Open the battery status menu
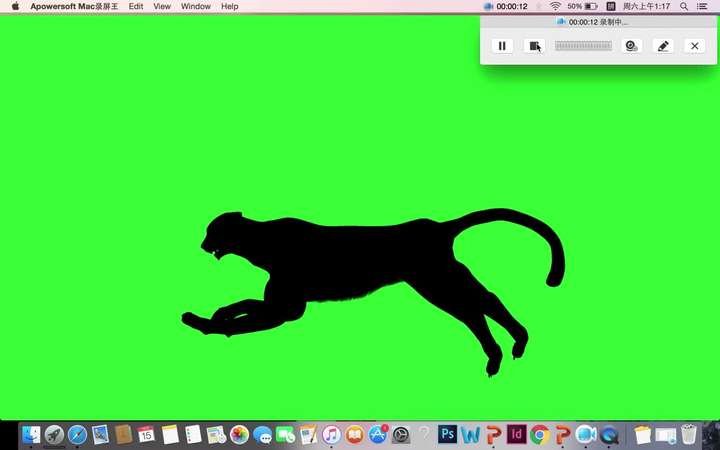This screenshot has height=450, width=720. click(x=582, y=6)
